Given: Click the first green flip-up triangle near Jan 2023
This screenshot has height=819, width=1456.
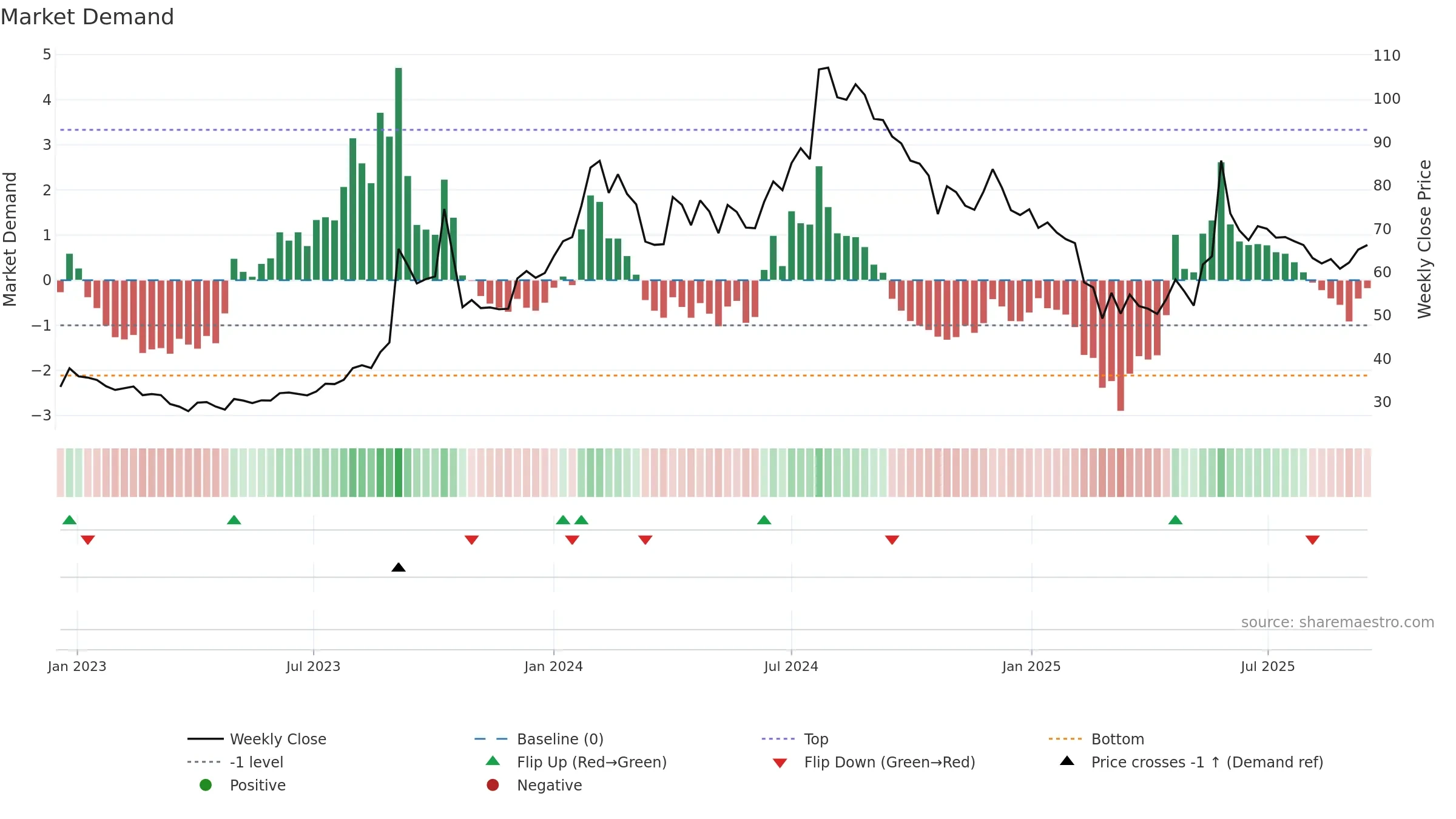Looking at the screenshot, I should tap(70, 520).
